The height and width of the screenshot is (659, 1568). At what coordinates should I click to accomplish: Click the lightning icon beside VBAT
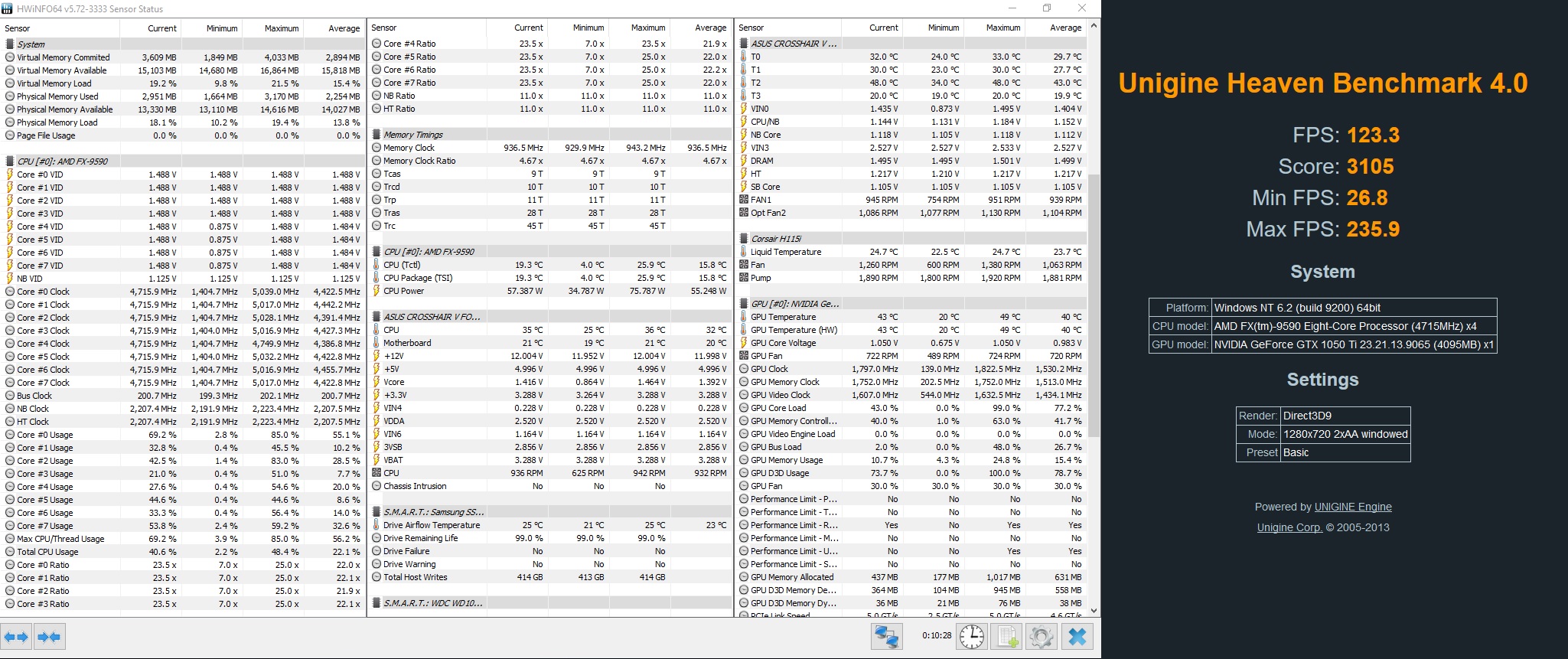point(377,460)
